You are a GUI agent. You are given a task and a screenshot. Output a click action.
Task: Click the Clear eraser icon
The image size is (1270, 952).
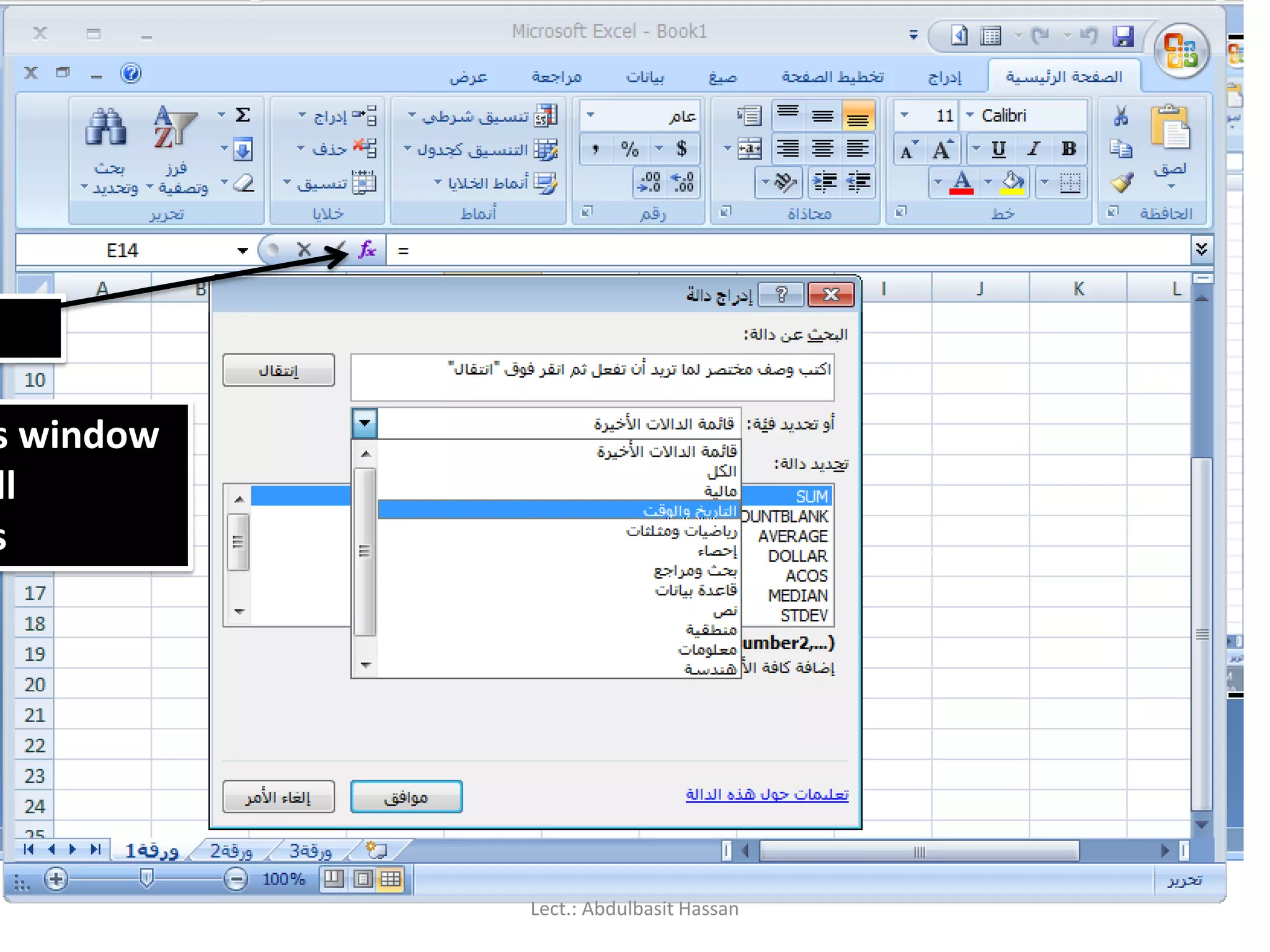point(244,183)
